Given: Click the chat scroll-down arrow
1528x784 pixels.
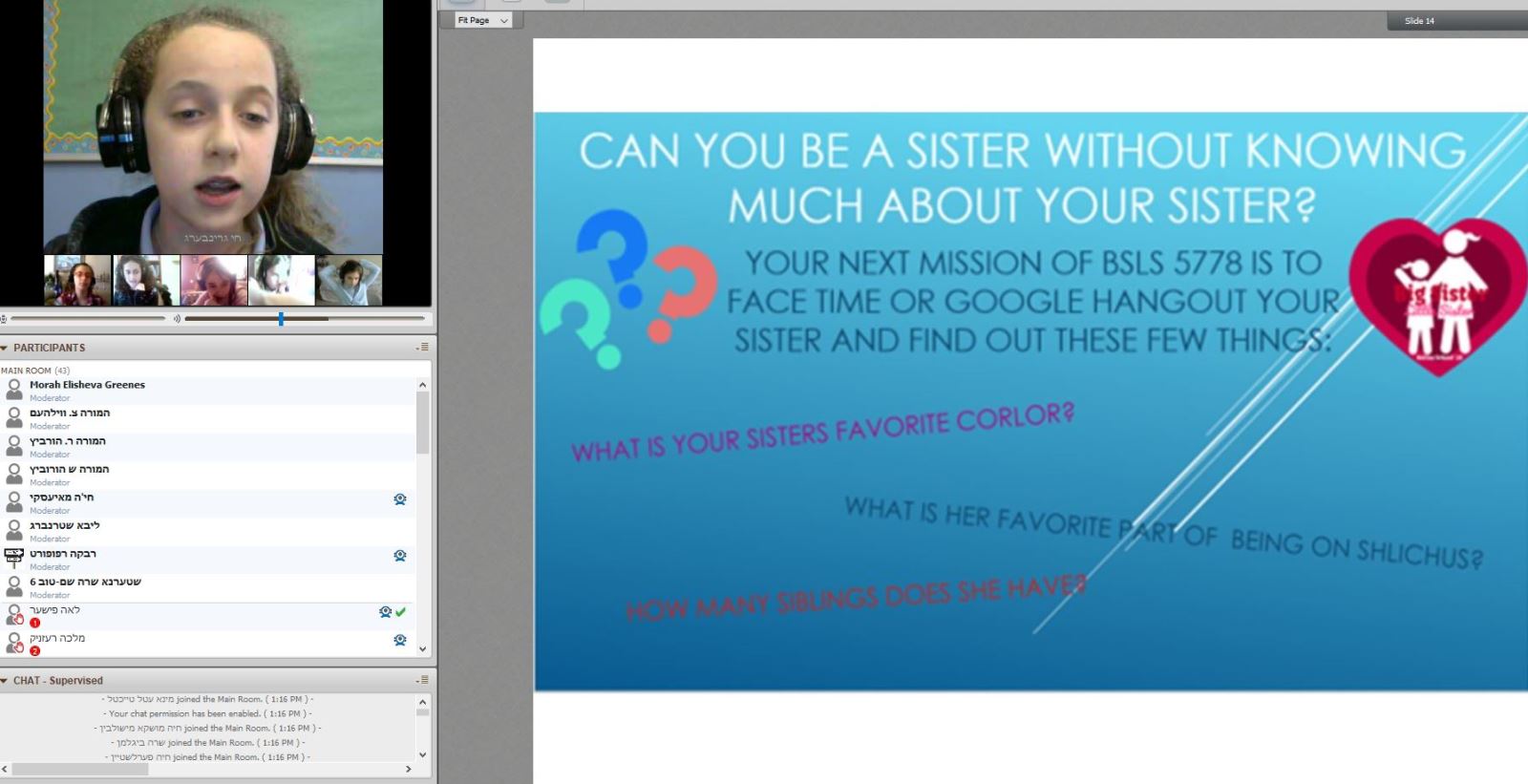Looking at the screenshot, I should (423, 754).
